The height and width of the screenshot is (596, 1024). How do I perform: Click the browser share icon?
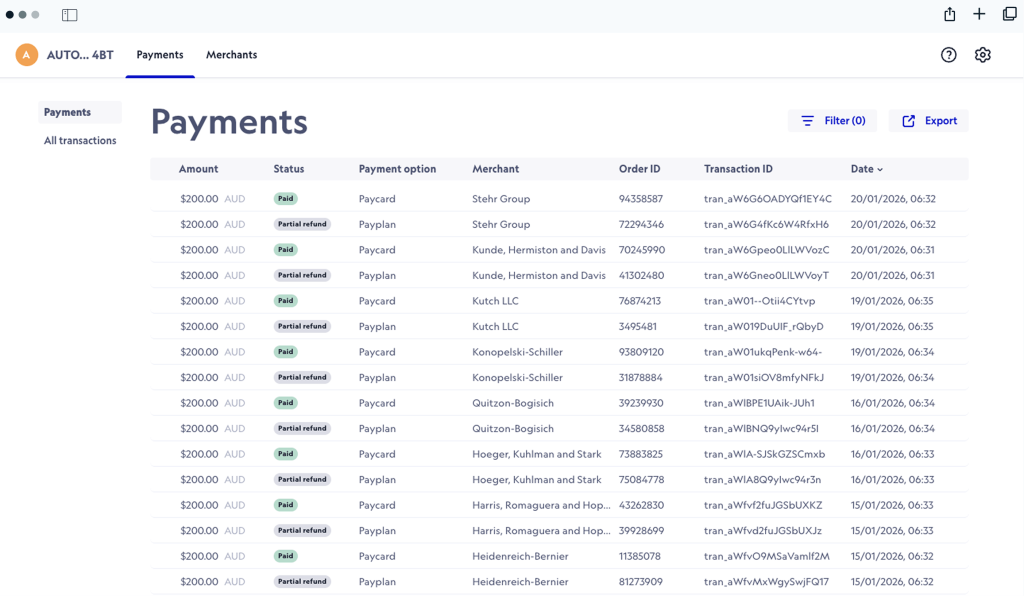pyautogui.click(x=949, y=14)
